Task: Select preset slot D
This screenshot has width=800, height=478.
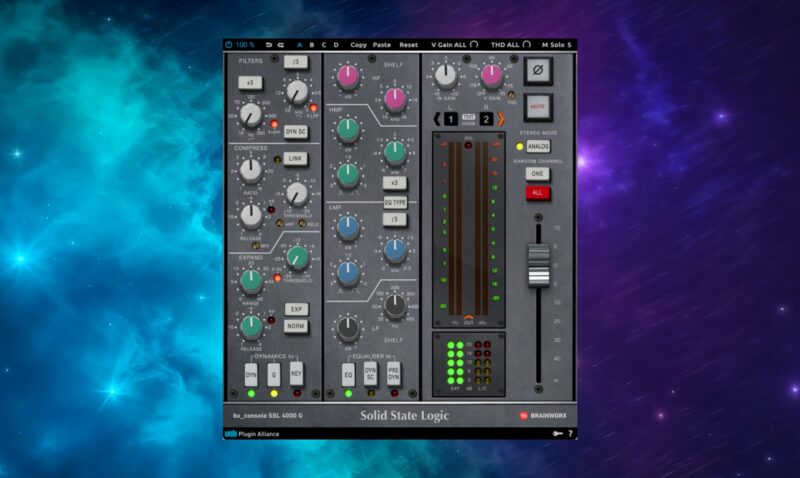Action: point(336,45)
